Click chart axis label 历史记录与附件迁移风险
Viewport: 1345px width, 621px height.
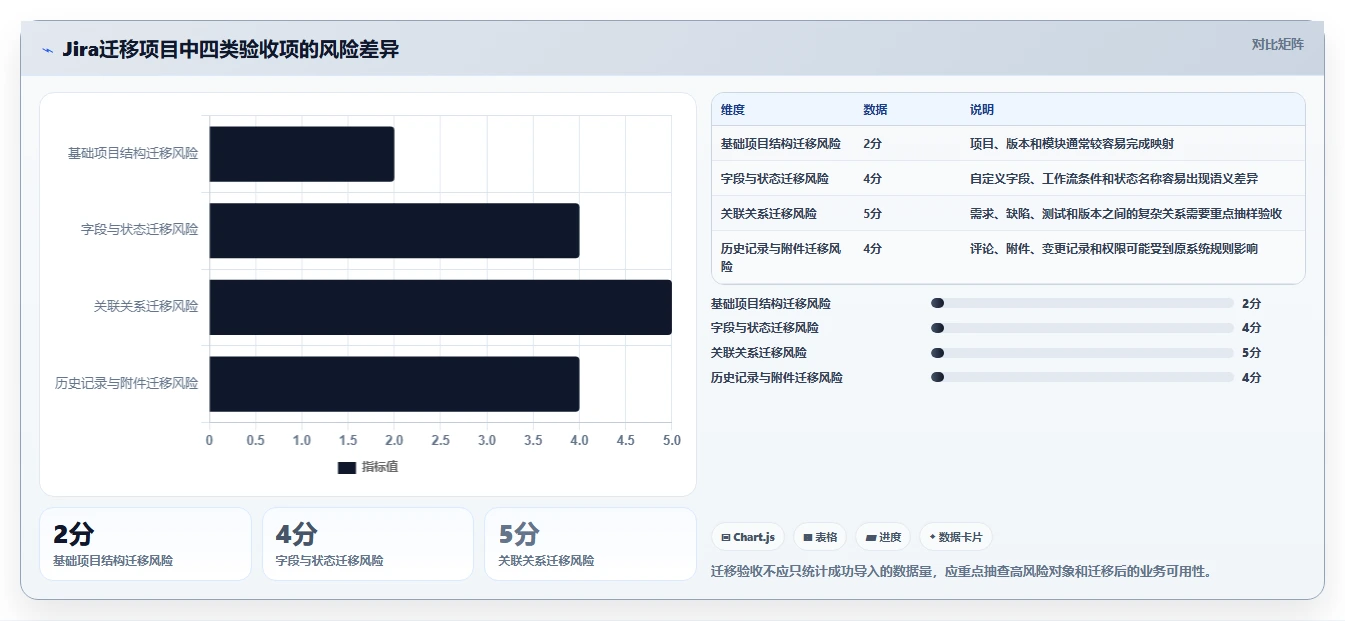pyautogui.click(x=127, y=384)
